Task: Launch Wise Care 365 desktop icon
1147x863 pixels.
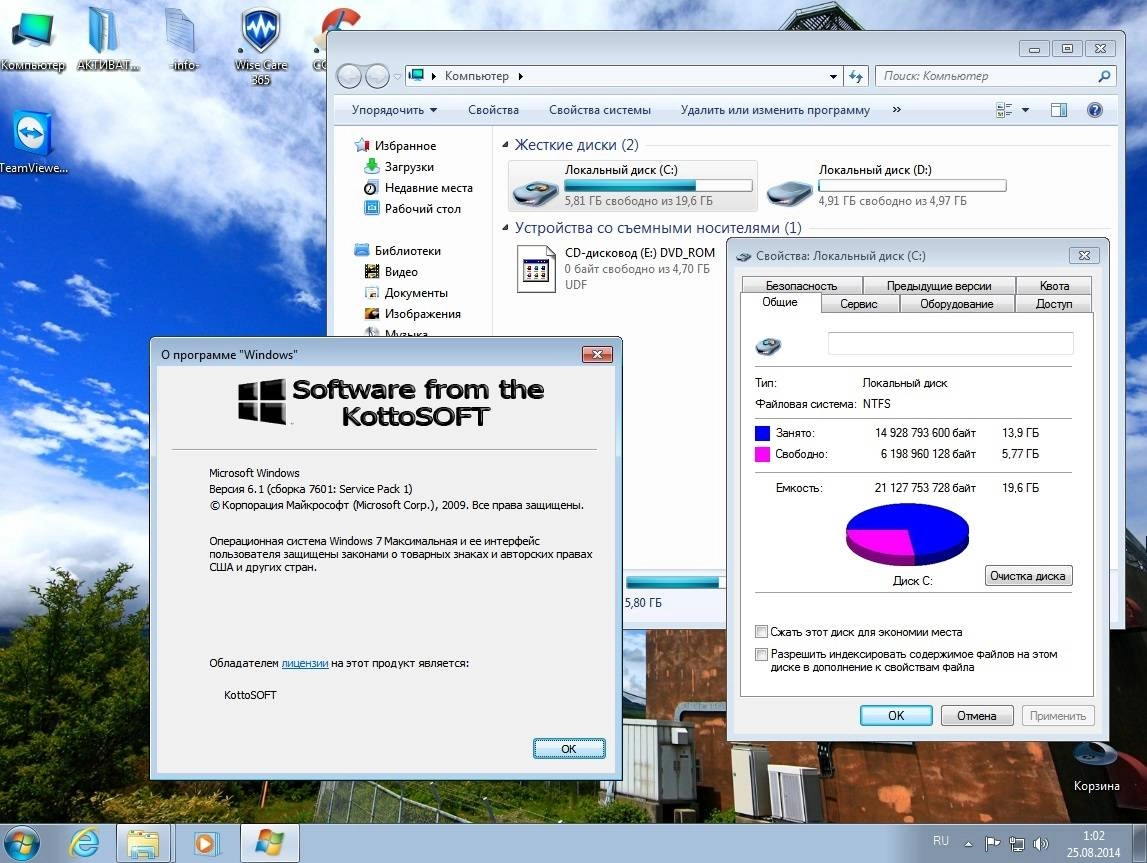Action: (x=260, y=45)
